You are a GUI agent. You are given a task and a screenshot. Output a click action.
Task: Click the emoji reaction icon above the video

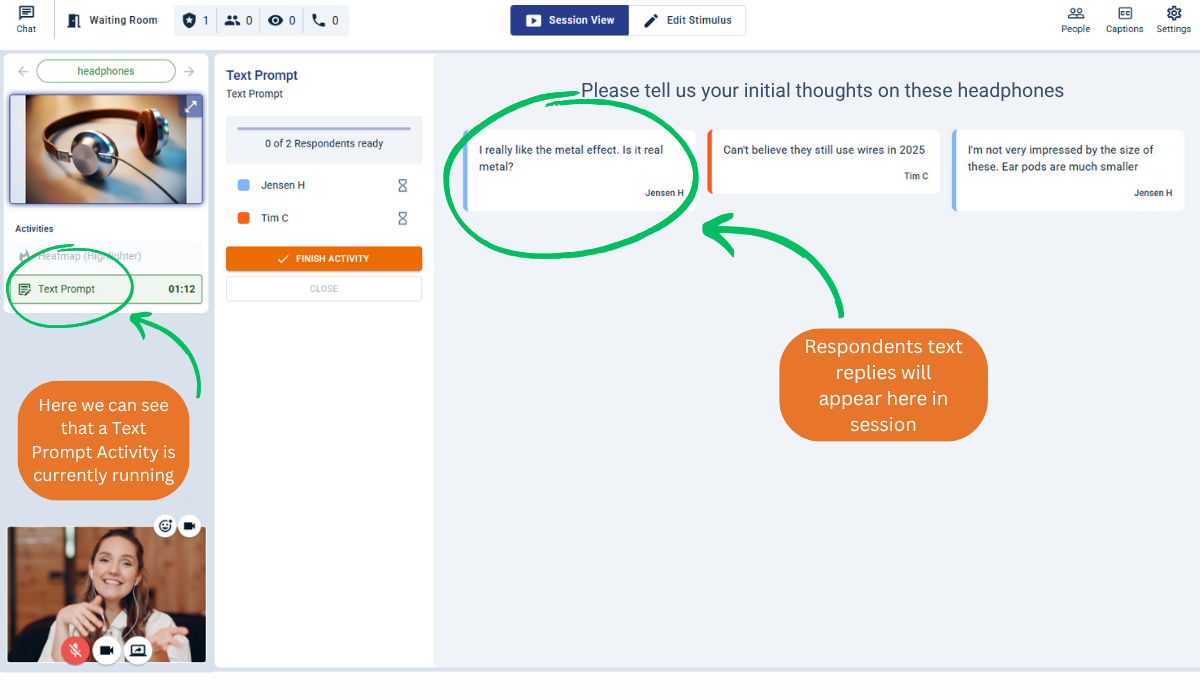click(x=165, y=526)
